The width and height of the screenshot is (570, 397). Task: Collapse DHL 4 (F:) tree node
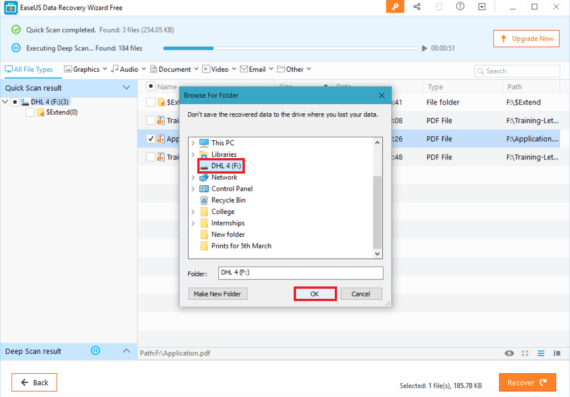[x=5, y=102]
